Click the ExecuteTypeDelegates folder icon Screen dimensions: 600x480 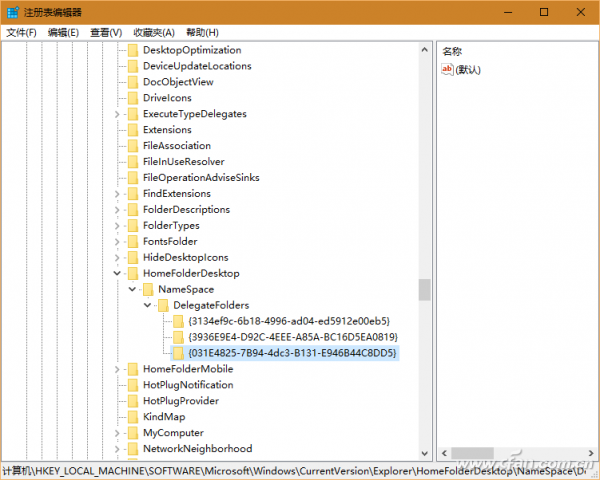[x=133, y=114]
